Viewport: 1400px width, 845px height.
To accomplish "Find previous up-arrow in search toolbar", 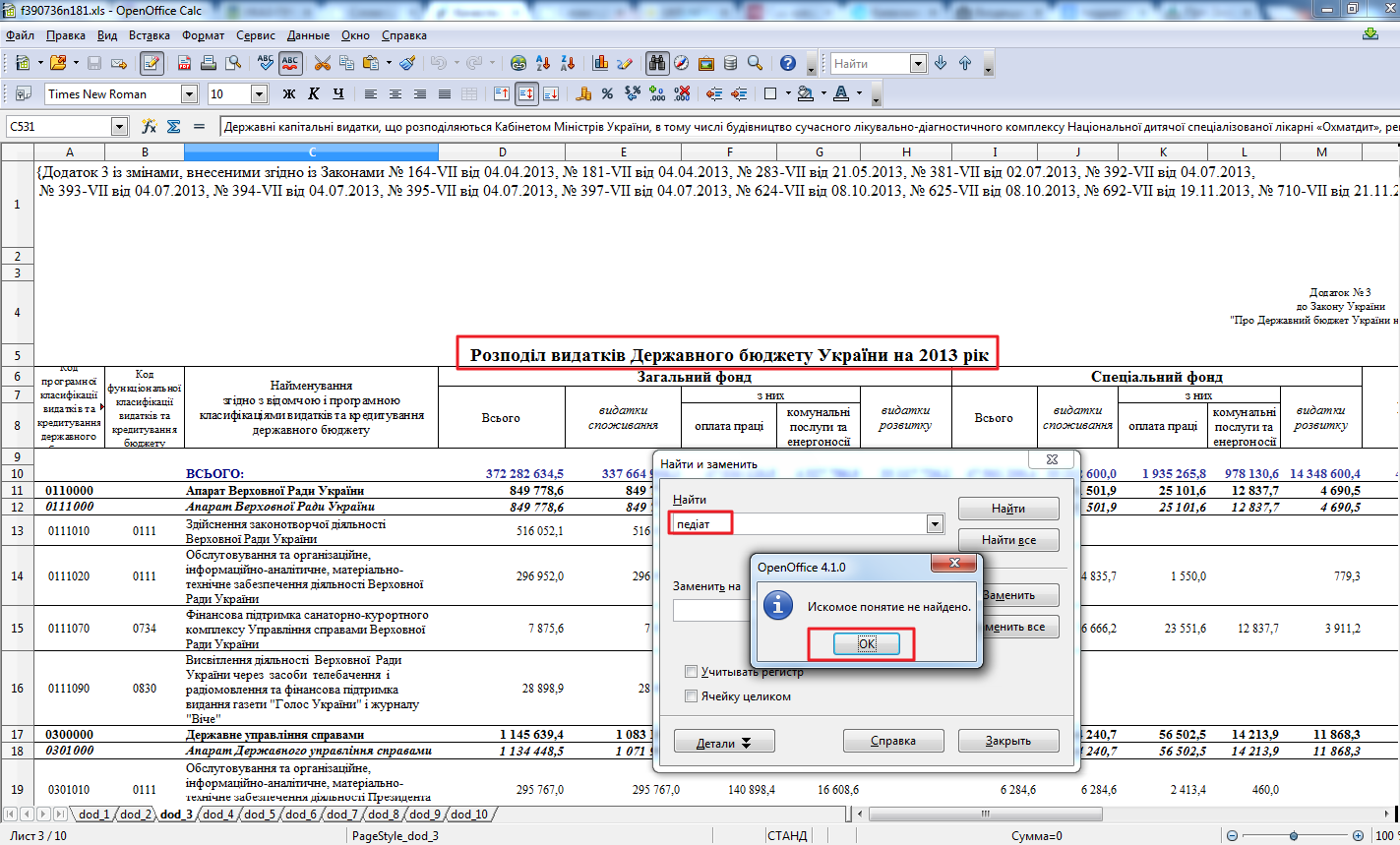I will pos(965,63).
